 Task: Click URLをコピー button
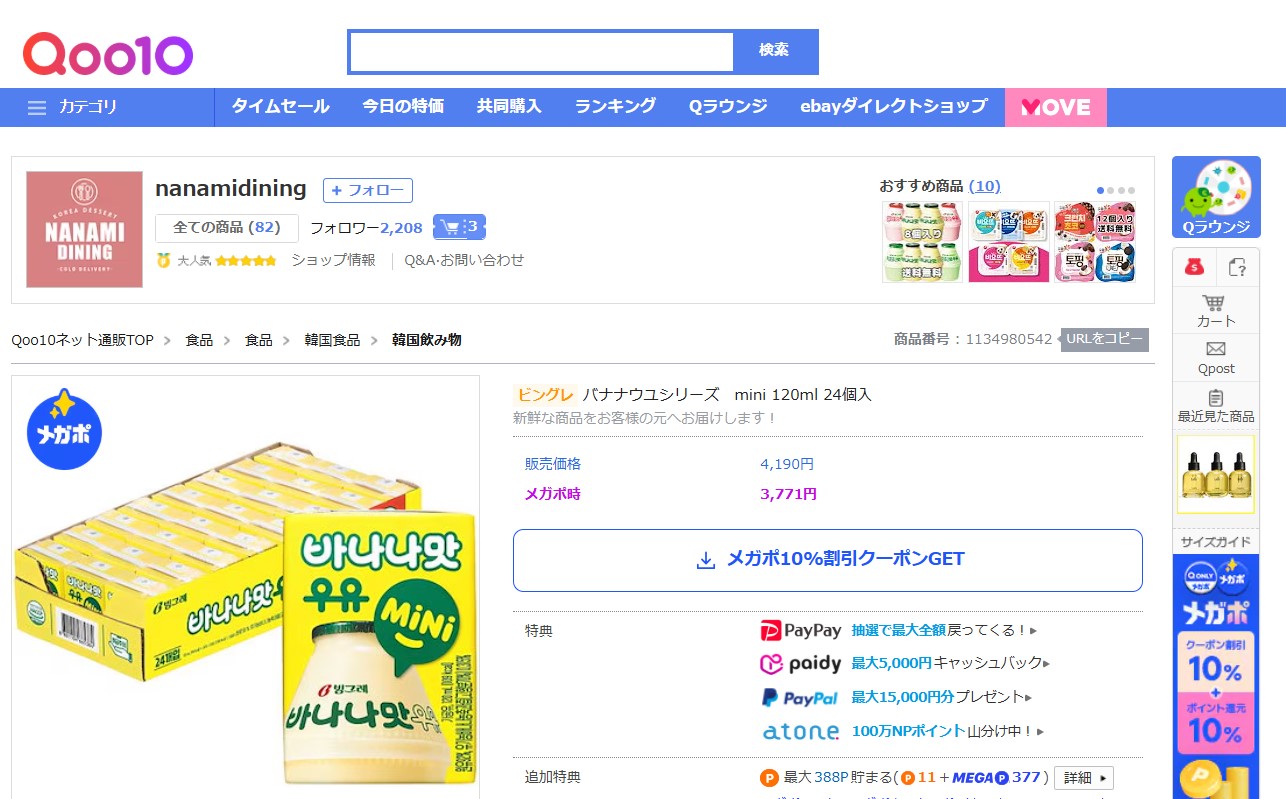[x=1105, y=339]
